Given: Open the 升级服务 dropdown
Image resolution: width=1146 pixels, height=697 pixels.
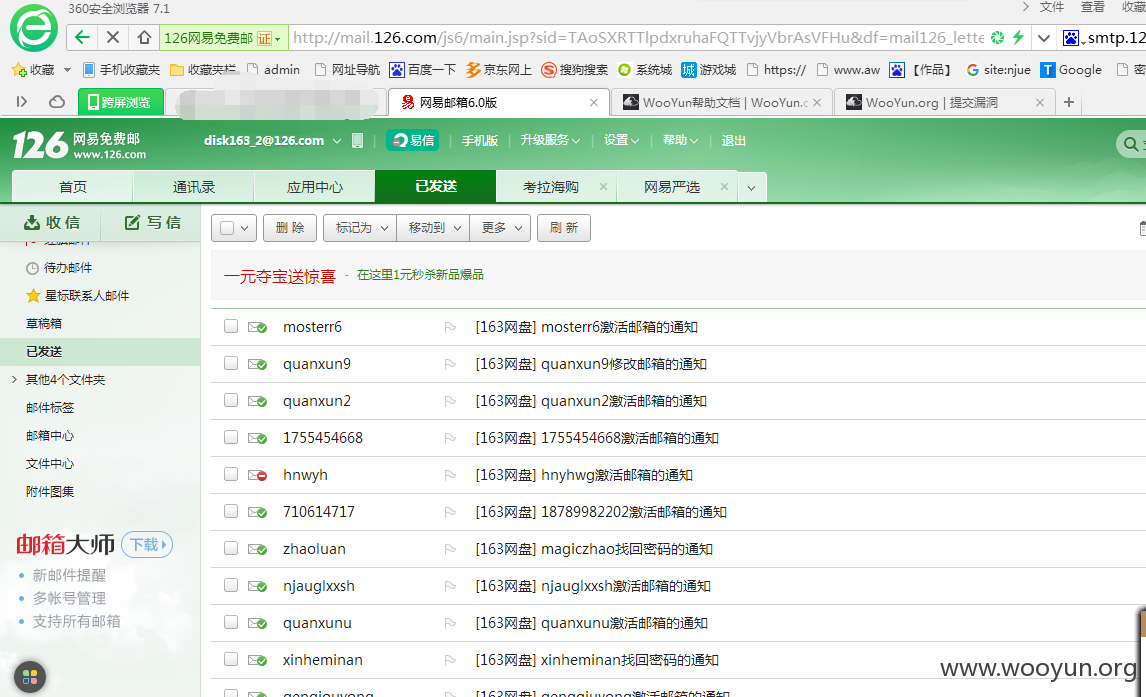Looking at the screenshot, I should (550, 140).
